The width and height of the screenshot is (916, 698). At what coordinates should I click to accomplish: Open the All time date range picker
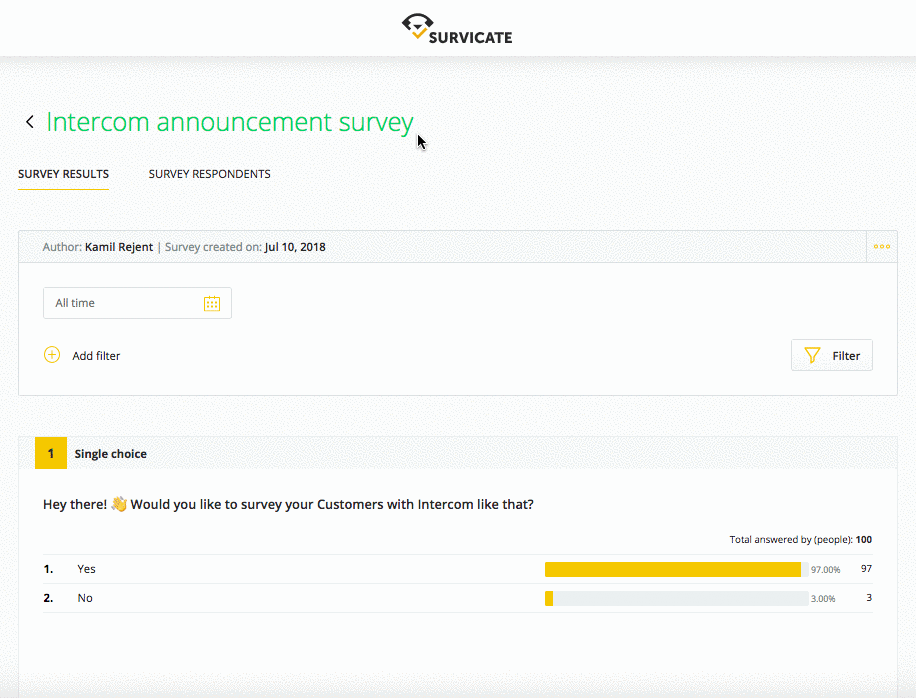tap(137, 303)
